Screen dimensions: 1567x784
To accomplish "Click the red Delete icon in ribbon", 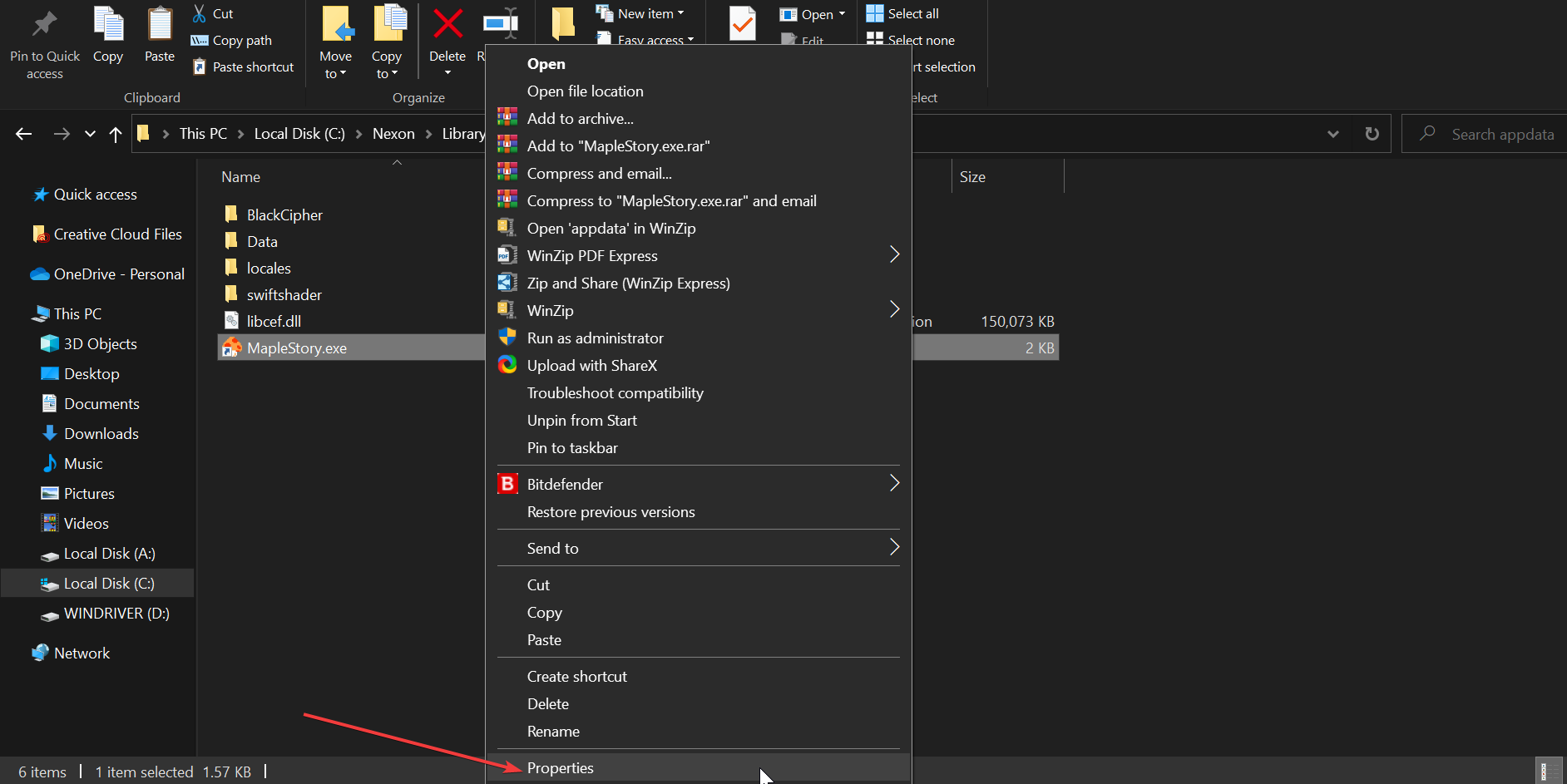I will tap(447, 23).
